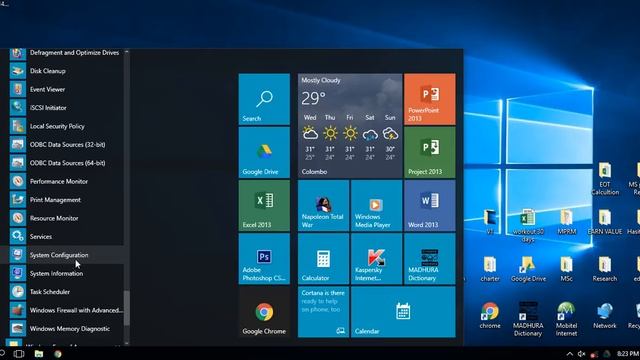Viewport: 640px width, 360px height.
Task: Open Disk Cleanup from the list
Action: click(62, 71)
